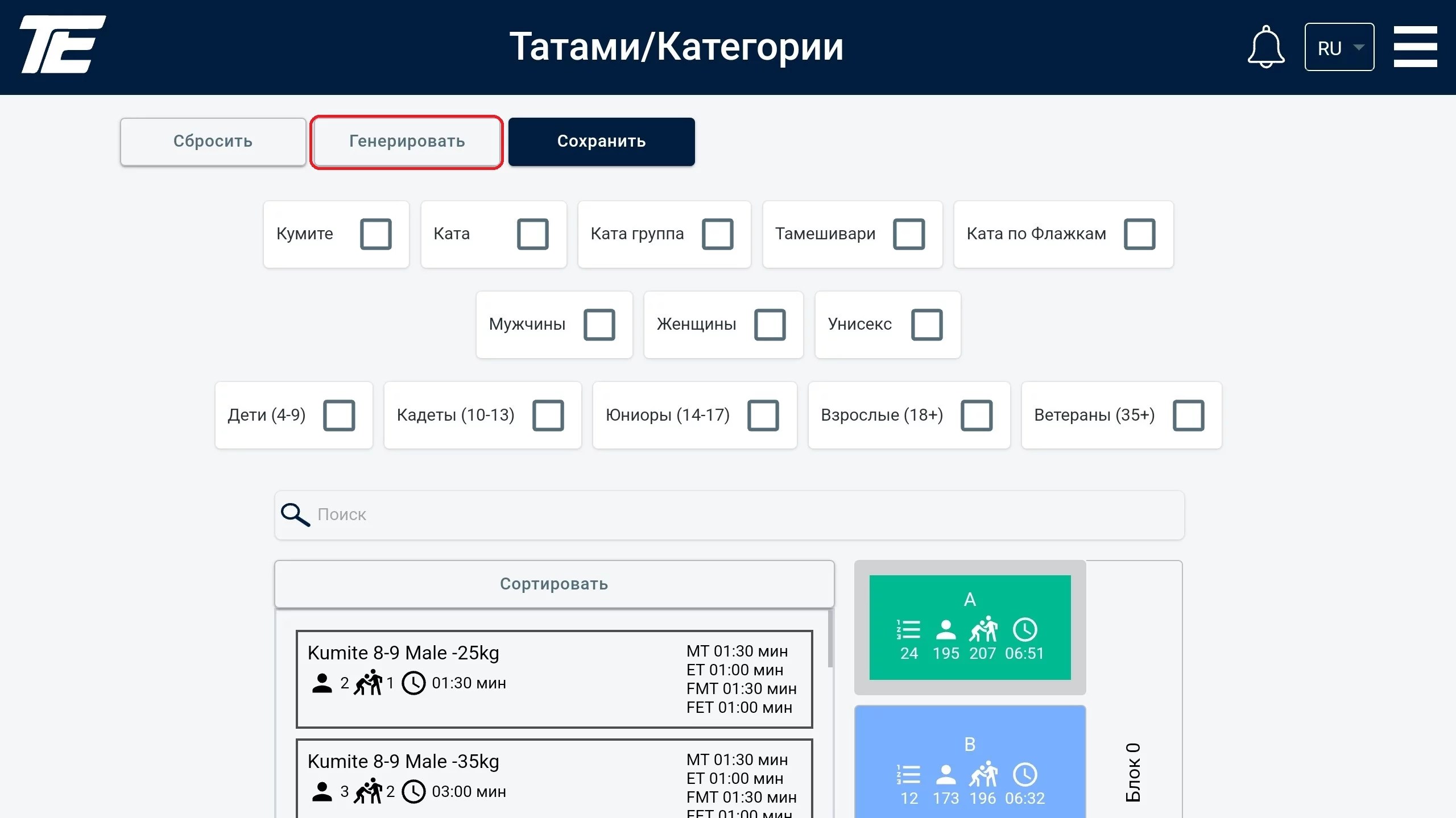This screenshot has height=818, width=1456.
Task: Select the blue tatami B card
Action: [x=970, y=762]
